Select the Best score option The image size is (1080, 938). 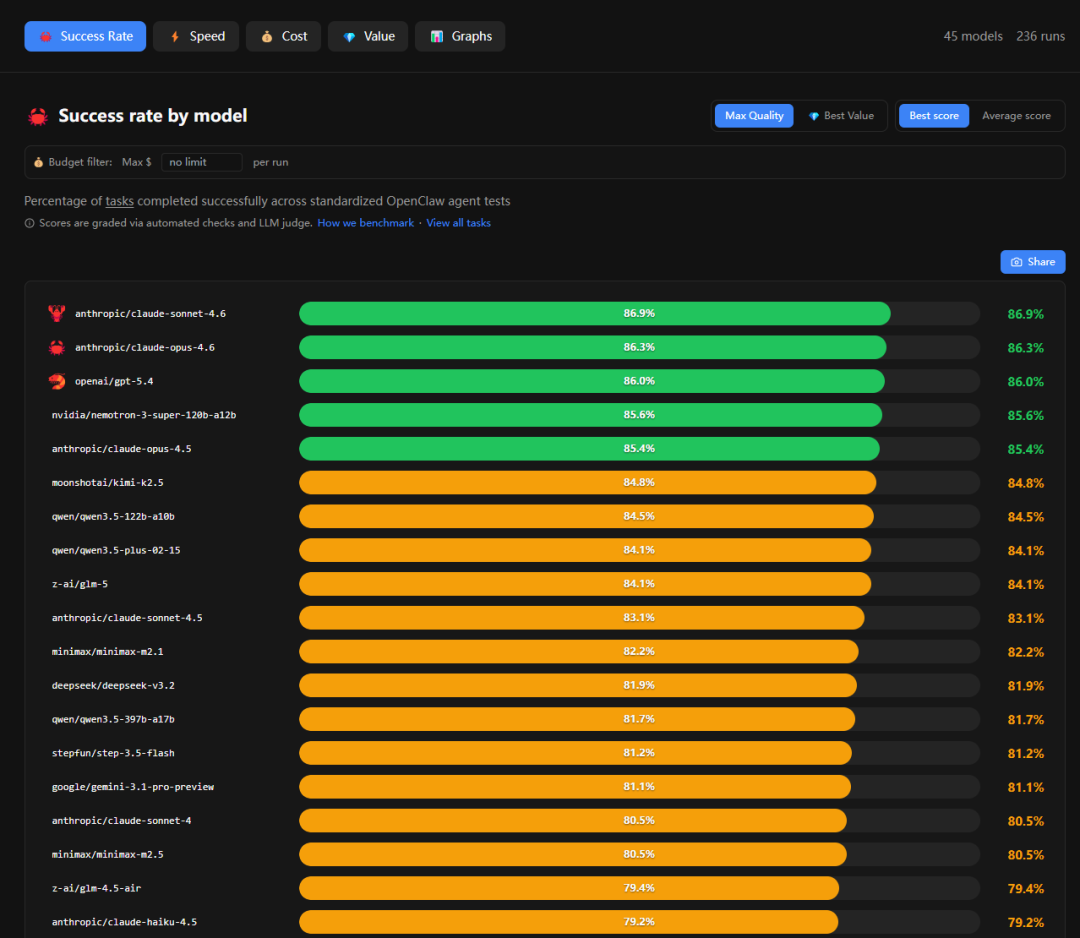click(934, 116)
